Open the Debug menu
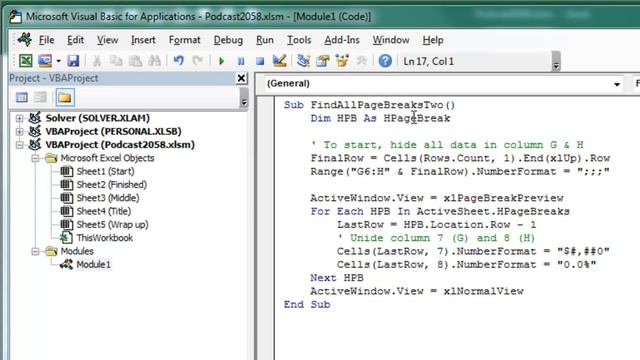This screenshot has width=640, height=360. coord(228,40)
